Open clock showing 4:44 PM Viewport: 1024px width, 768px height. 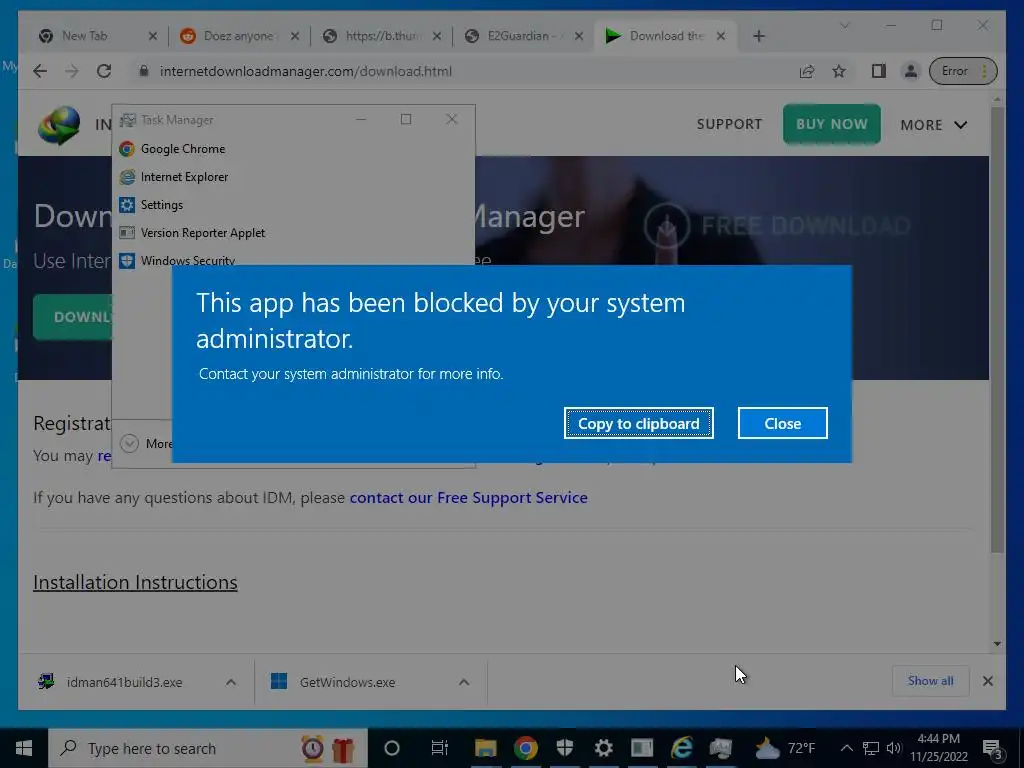click(938, 748)
